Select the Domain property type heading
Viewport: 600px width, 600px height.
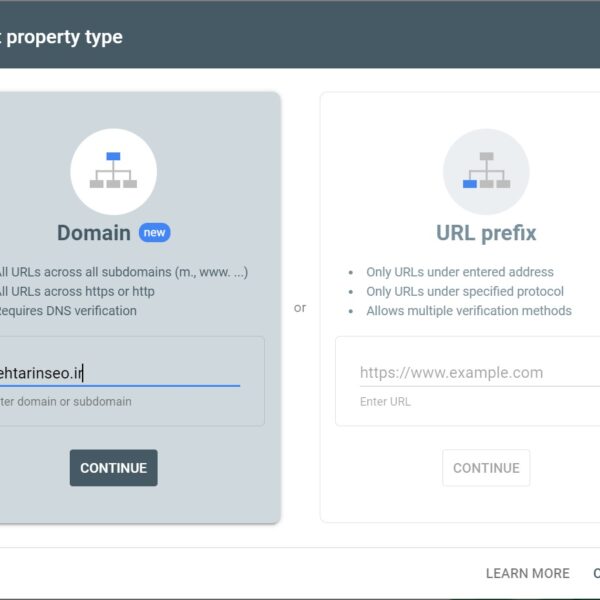click(94, 233)
